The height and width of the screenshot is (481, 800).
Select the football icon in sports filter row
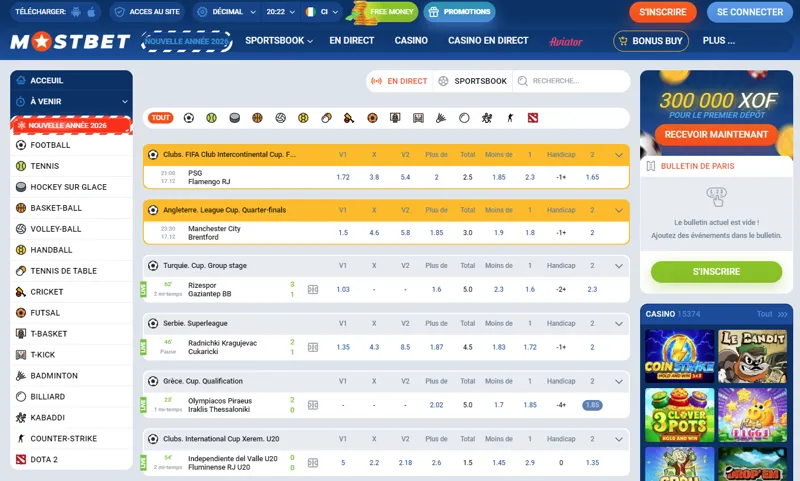[188, 117]
